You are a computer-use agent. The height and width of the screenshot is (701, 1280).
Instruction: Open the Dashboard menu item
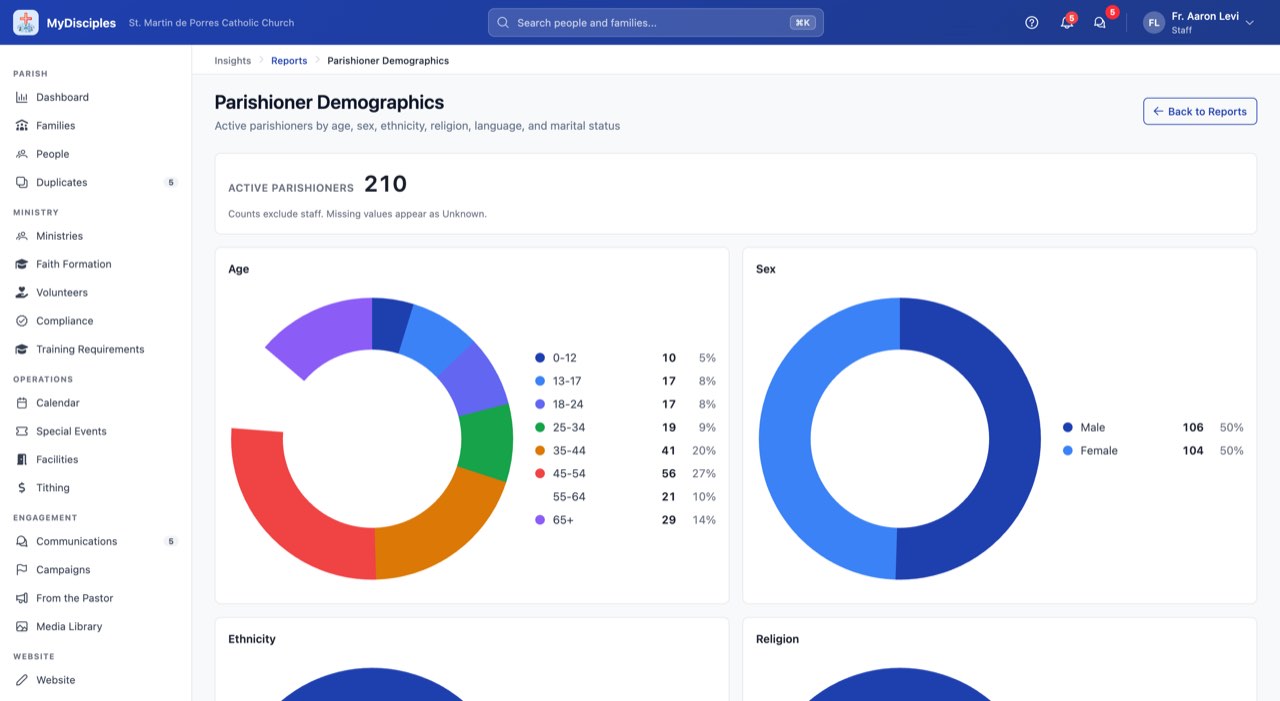click(96, 97)
